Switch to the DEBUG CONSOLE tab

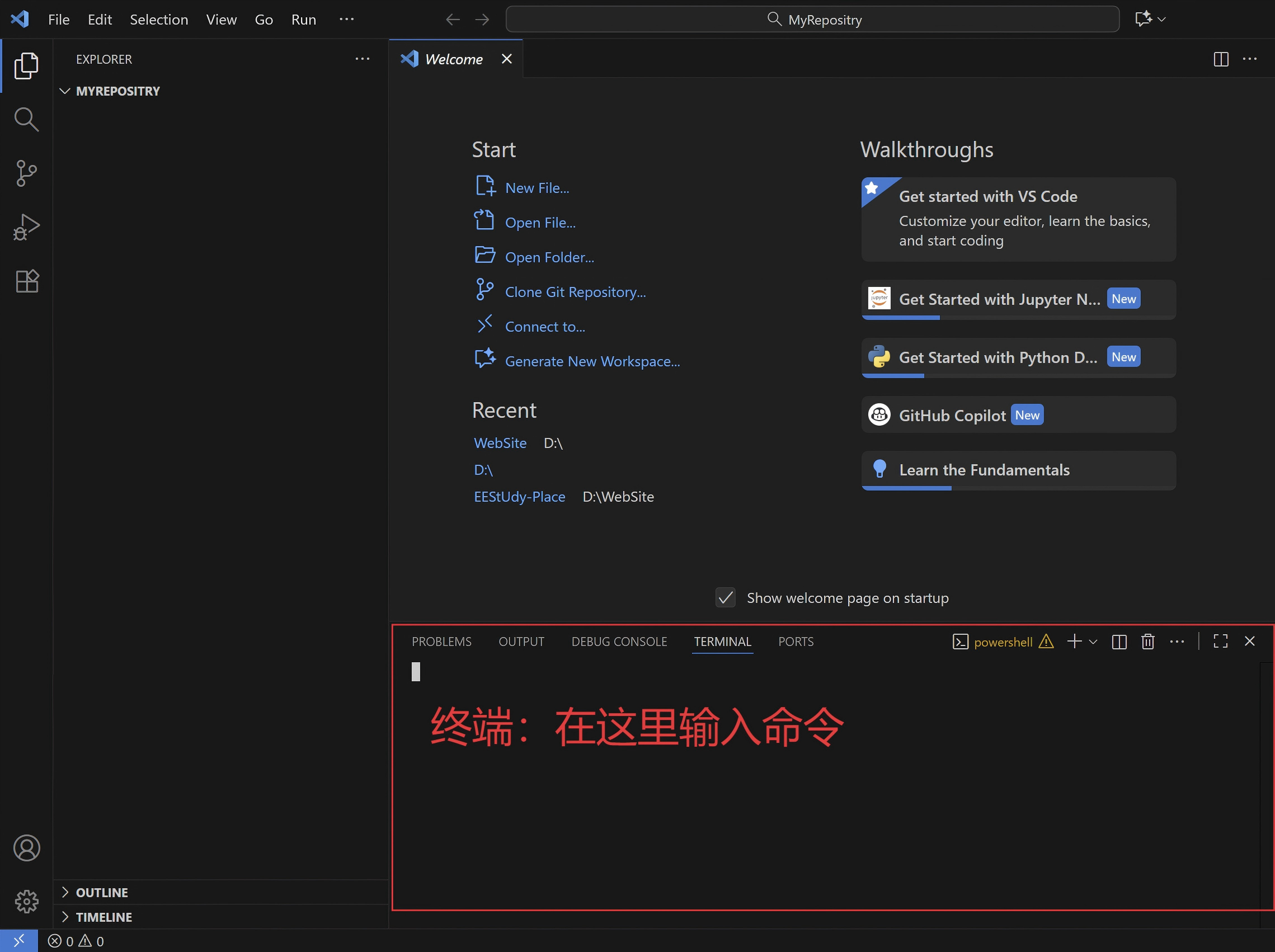pos(619,642)
